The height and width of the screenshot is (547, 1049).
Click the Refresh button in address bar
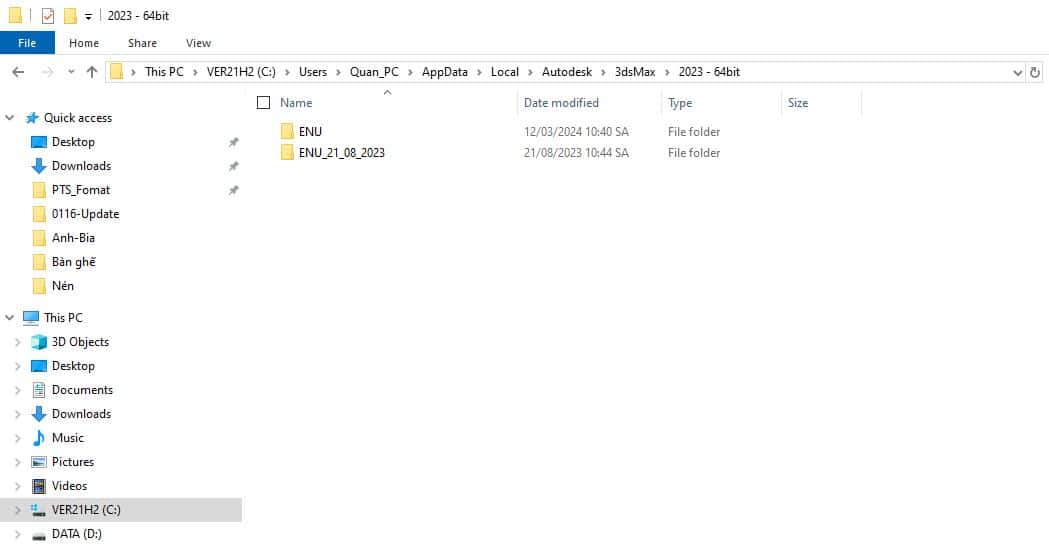pos(1037,72)
